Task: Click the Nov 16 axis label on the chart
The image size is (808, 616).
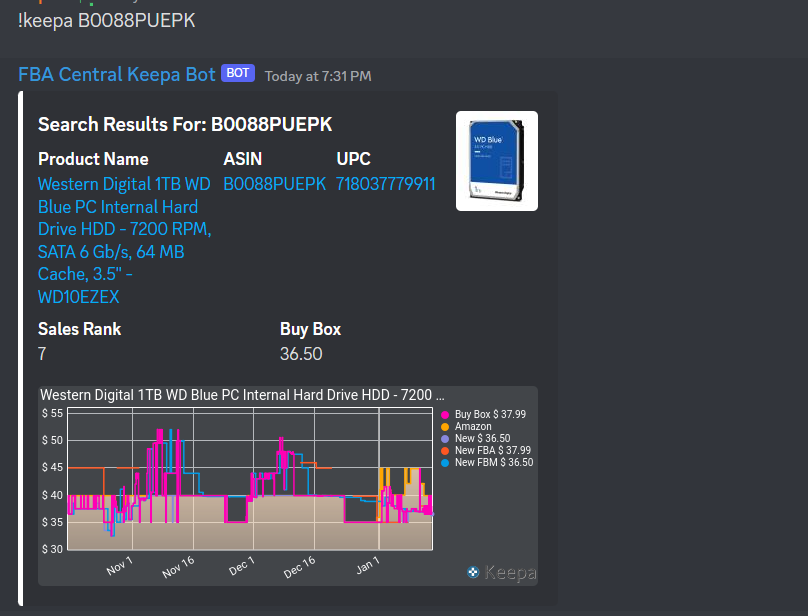Action: 177,566
